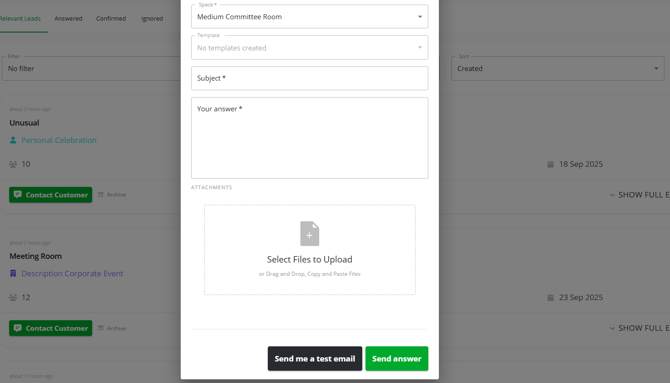Focus the Subject input field
Screen dimensions: 670x383
click(x=310, y=78)
